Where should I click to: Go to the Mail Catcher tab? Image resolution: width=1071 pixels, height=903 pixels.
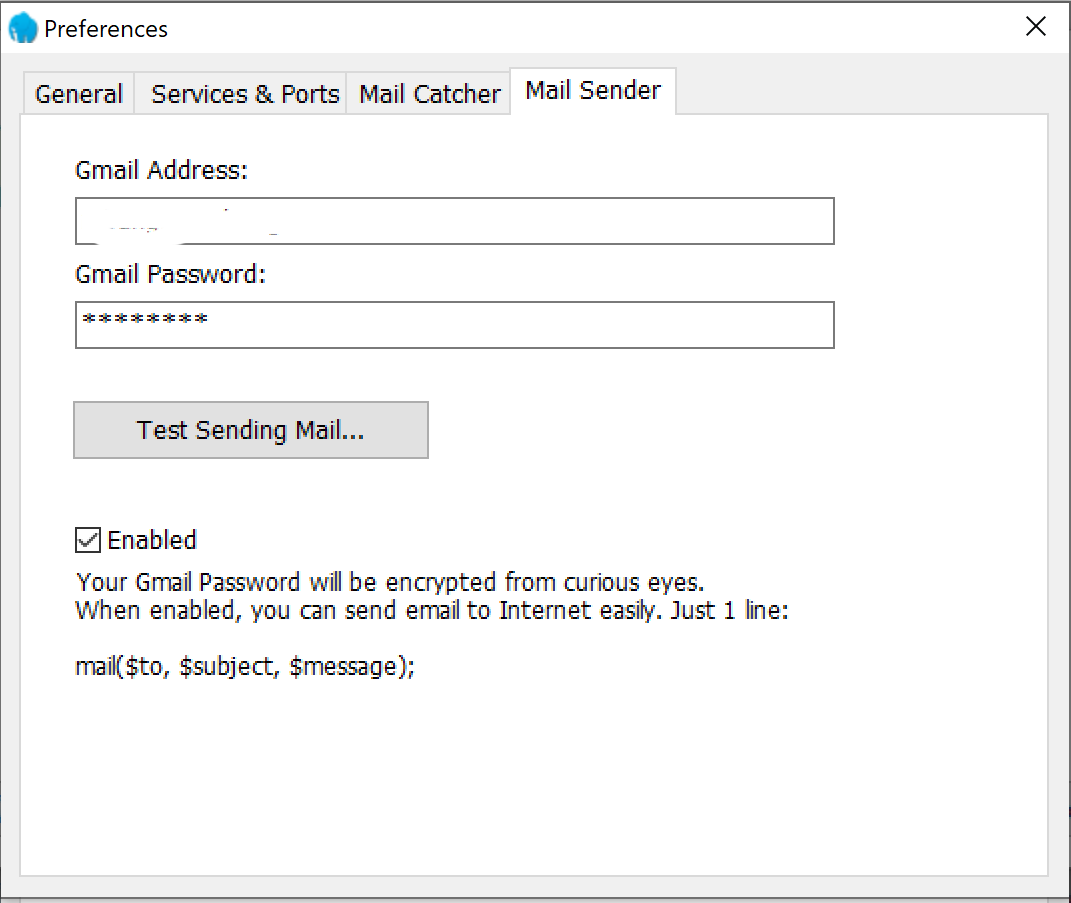[x=429, y=94]
